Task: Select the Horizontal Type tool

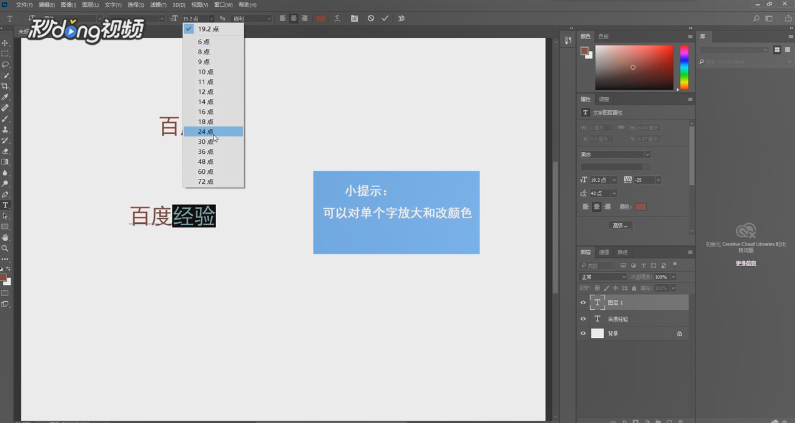Action: [5, 205]
